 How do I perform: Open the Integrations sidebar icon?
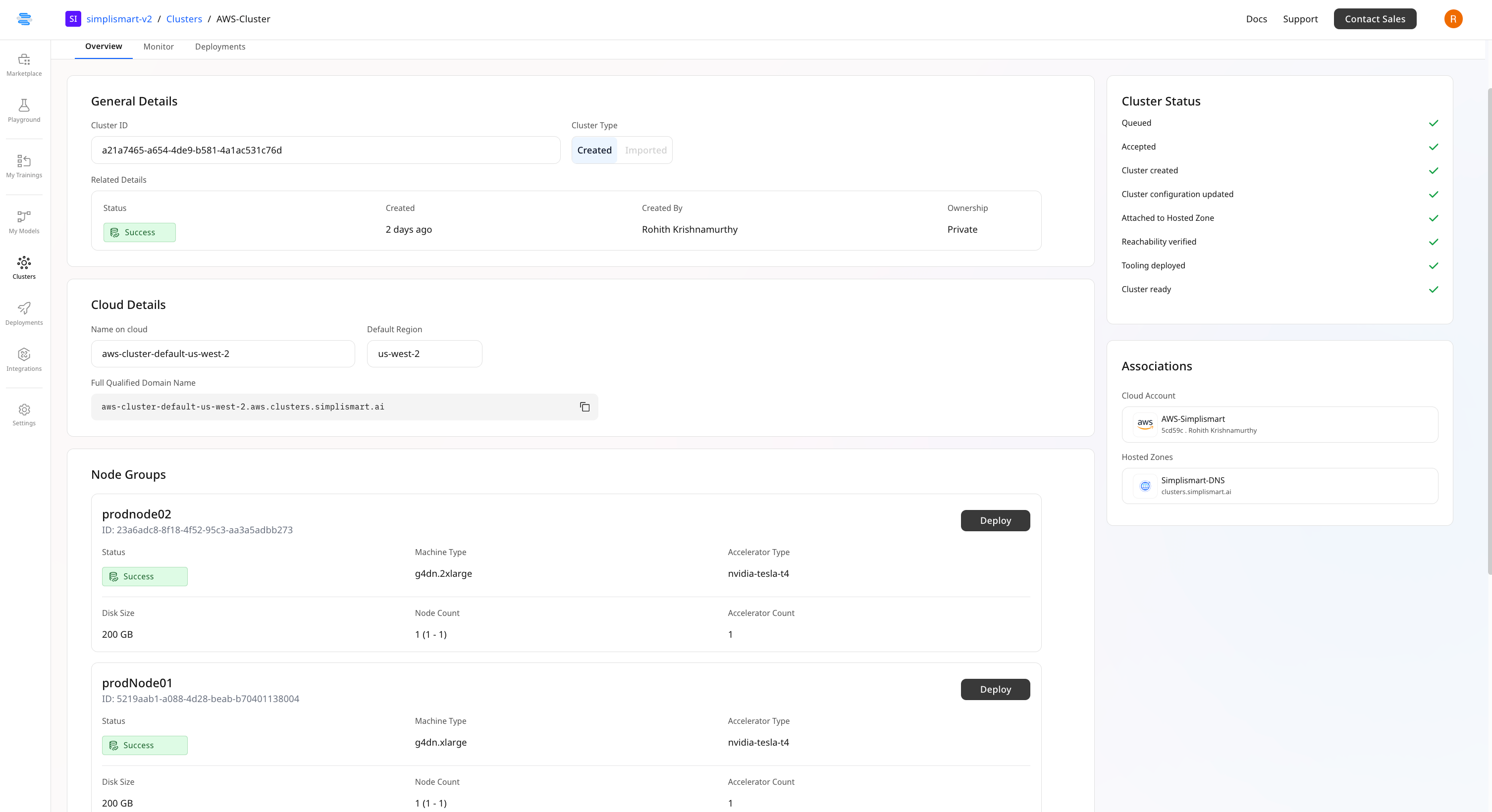tap(24, 359)
